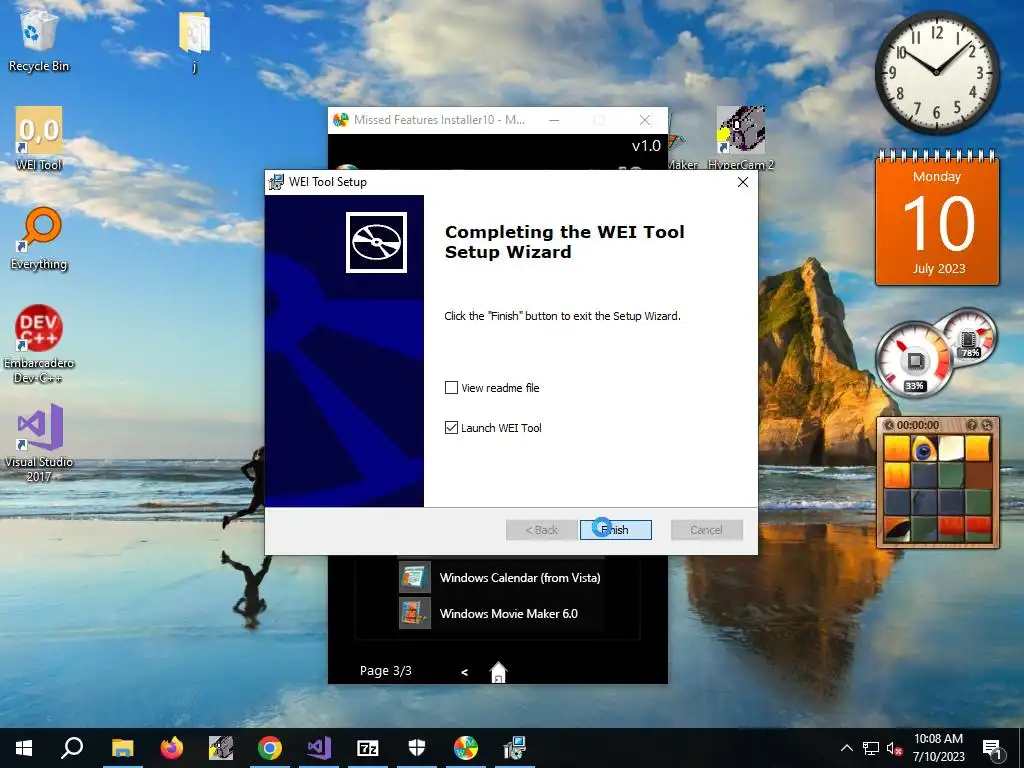This screenshot has height=768, width=1024.
Task: Show hidden system tray icons
Action: click(x=846, y=748)
